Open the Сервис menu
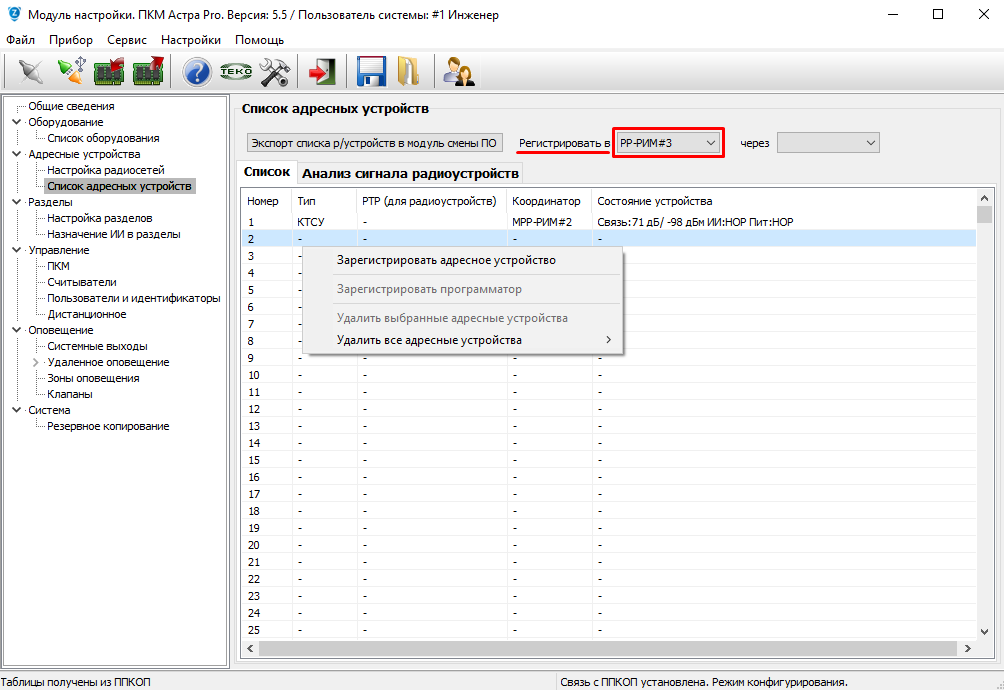Screen dimensions: 1004x690 127,40
